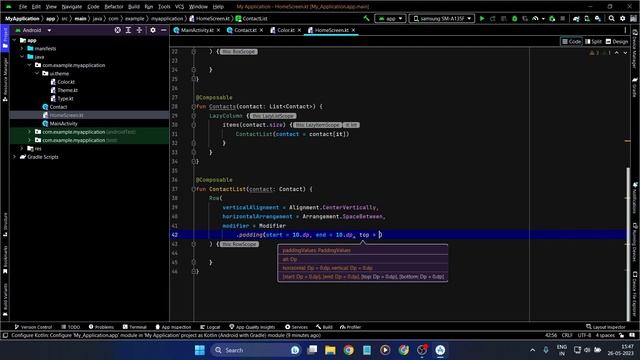Image resolution: width=640 pixels, height=360 pixels.
Task: Open the samsung SM-A135F device dropdown
Action: [x=442, y=18]
